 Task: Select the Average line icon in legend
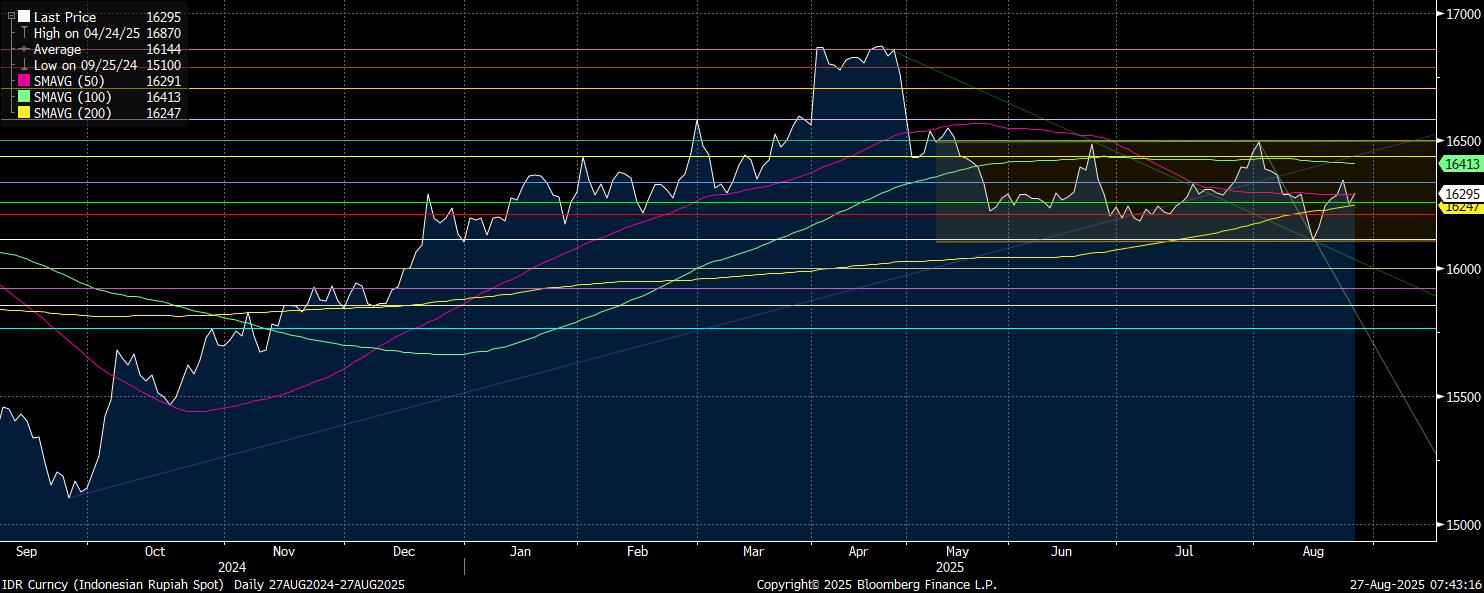[x=24, y=49]
